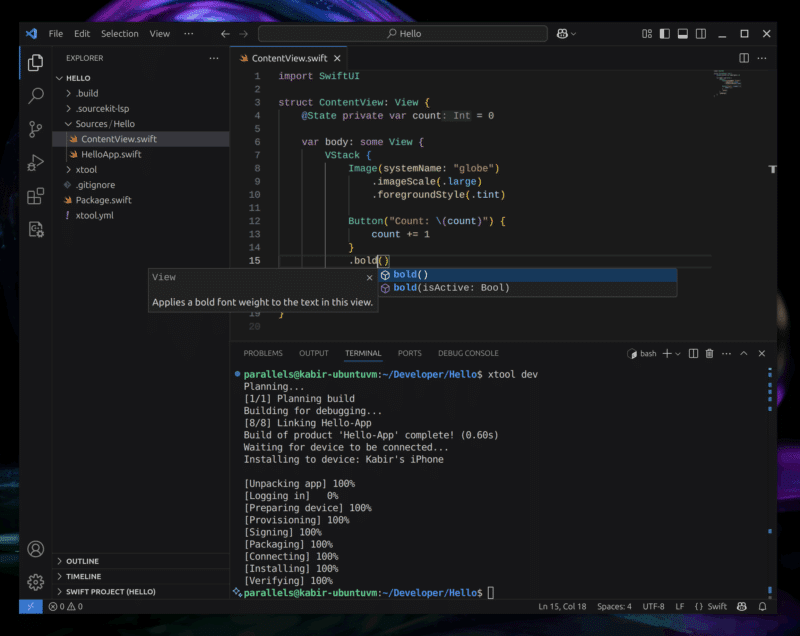Viewport: 800px width, 636px height.
Task: Split the terminal pane
Action: [693, 353]
